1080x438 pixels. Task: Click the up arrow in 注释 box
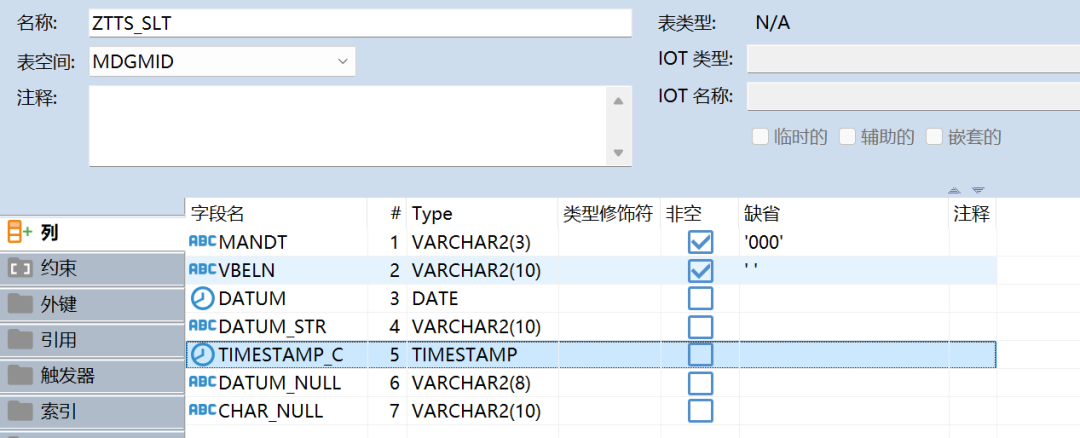coord(618,101)
